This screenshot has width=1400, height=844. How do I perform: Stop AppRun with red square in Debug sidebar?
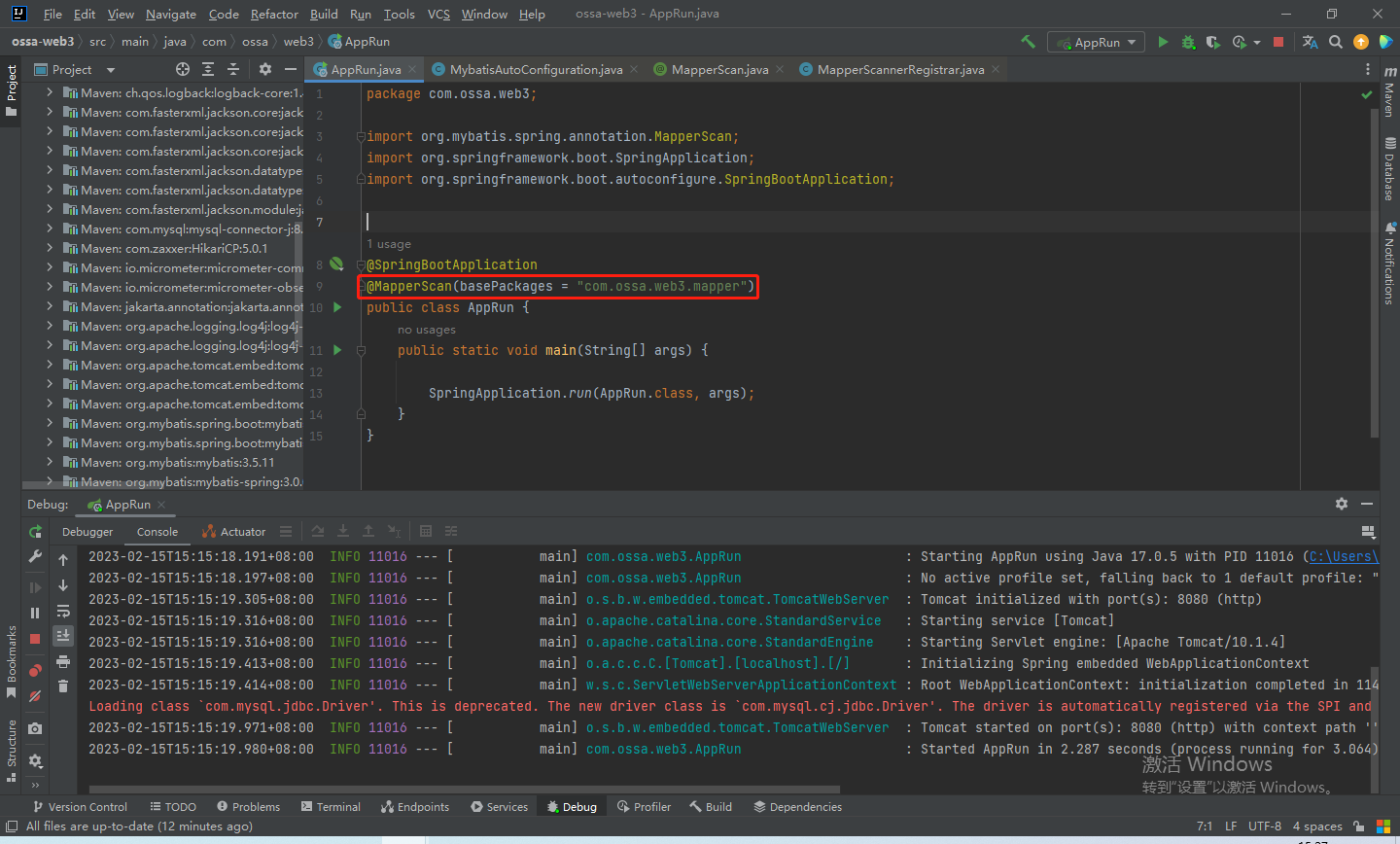point(35,639)
